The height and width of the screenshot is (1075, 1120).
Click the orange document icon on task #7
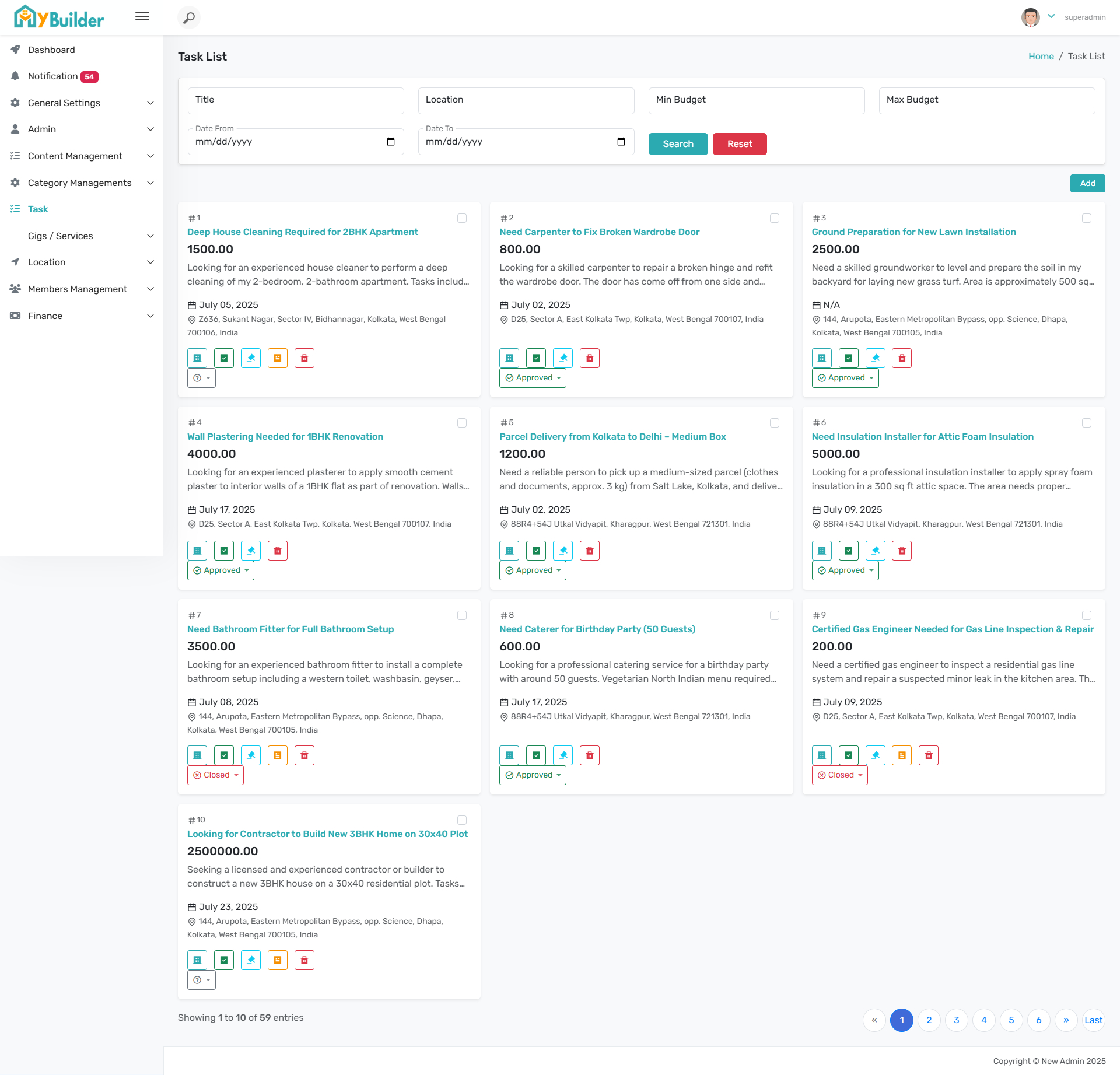[x=278, y=755]
